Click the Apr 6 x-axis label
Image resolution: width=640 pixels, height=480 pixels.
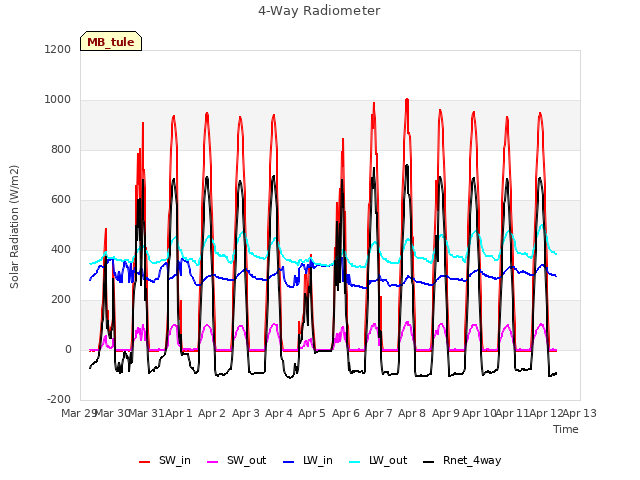(346, 413)
